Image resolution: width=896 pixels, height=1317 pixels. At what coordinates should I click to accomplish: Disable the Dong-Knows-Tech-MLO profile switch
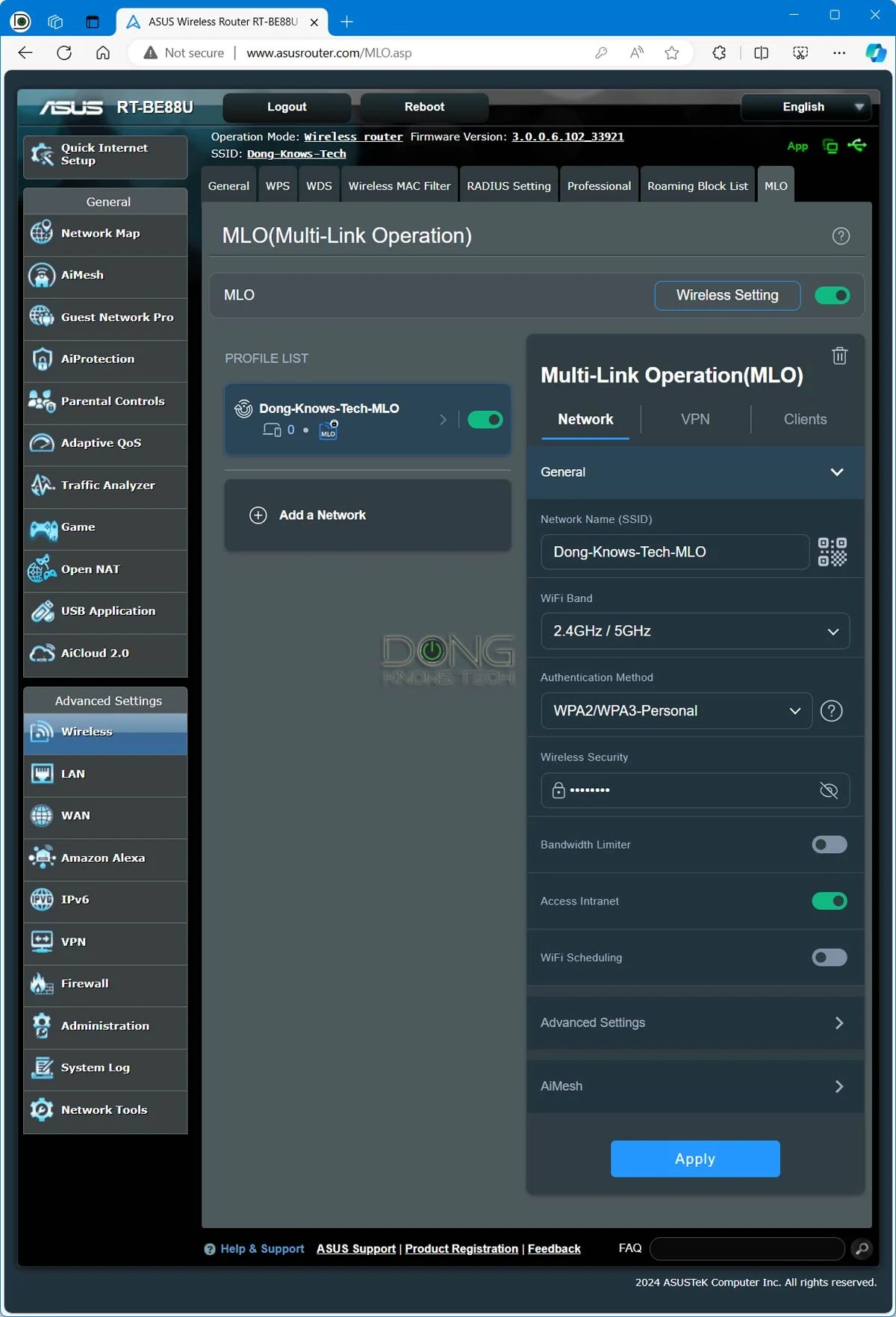point(485,420)
